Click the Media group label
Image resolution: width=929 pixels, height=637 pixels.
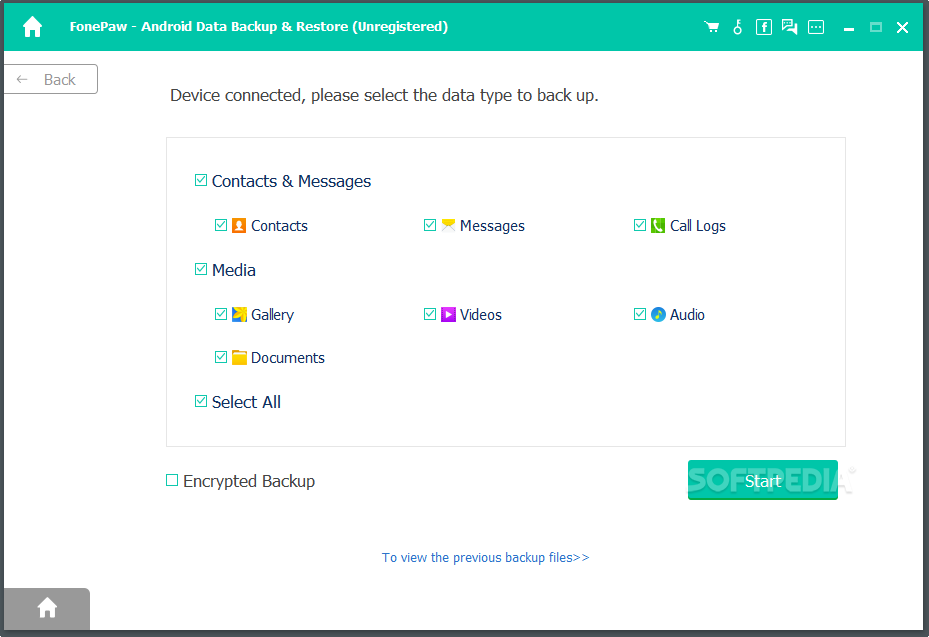[x=233, y=270]
